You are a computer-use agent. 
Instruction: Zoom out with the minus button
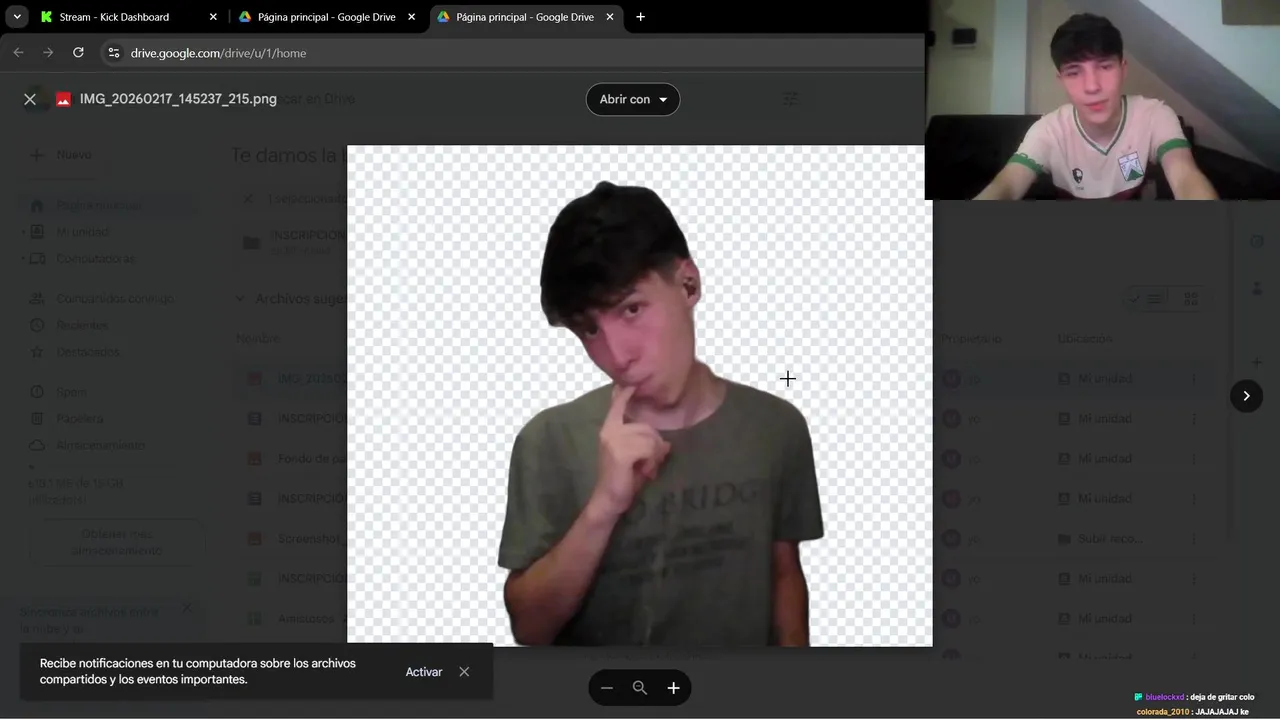pos(607,688)
